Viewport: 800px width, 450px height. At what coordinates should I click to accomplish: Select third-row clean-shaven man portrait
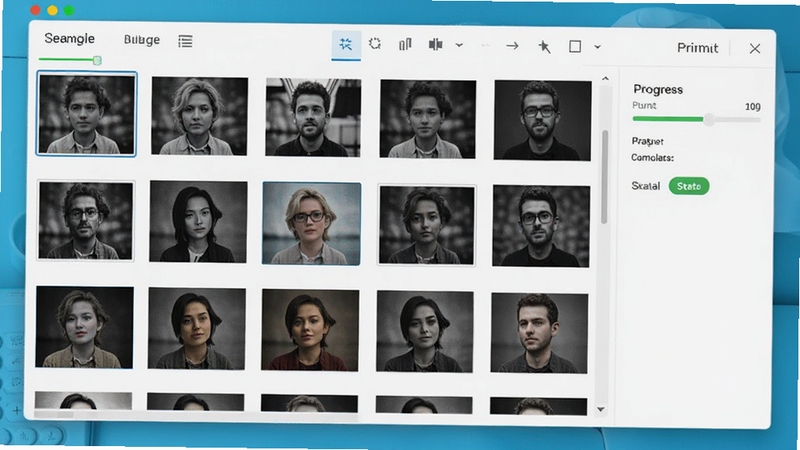(539, 333)
